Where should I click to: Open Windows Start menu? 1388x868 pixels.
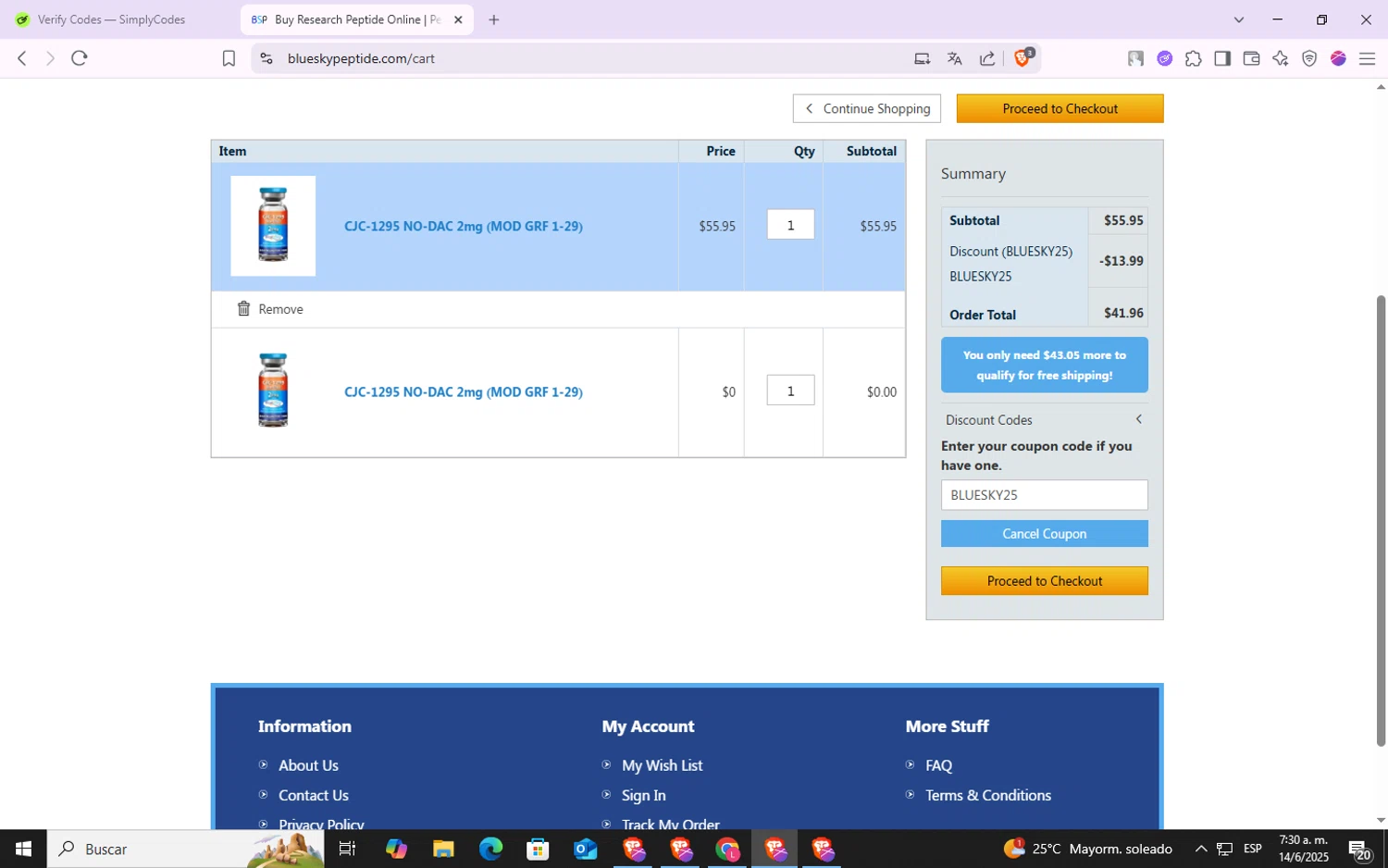pyautogui.click(x=23, y=849)
